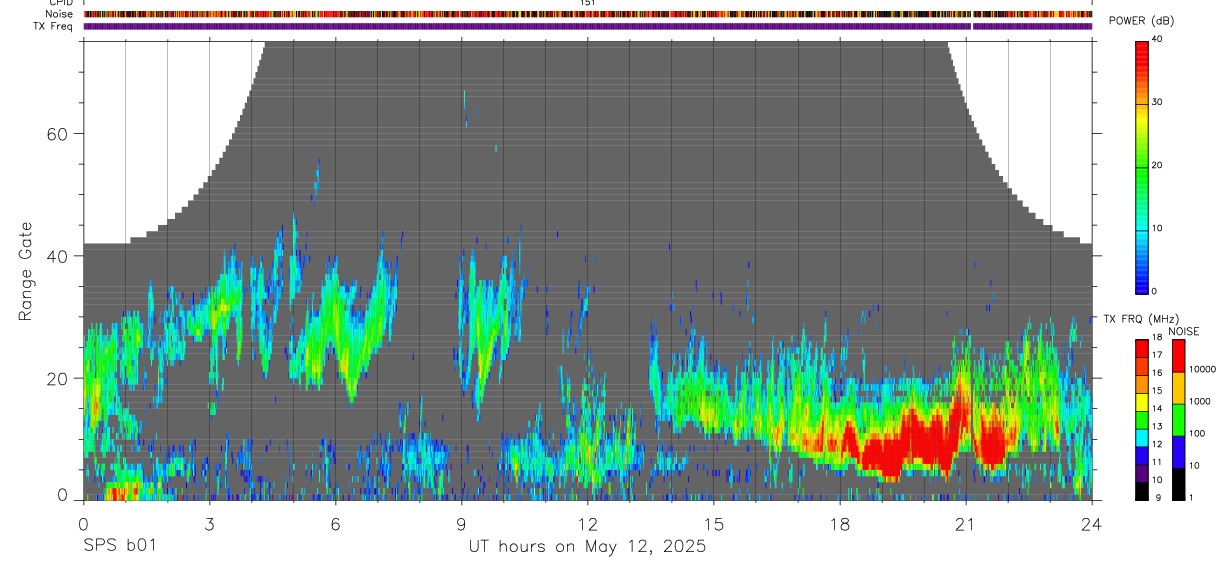This screenshot has height=567, width=1228.
Task: Click the POWER (dB) colorbar label
Action: coord(1141,21)
